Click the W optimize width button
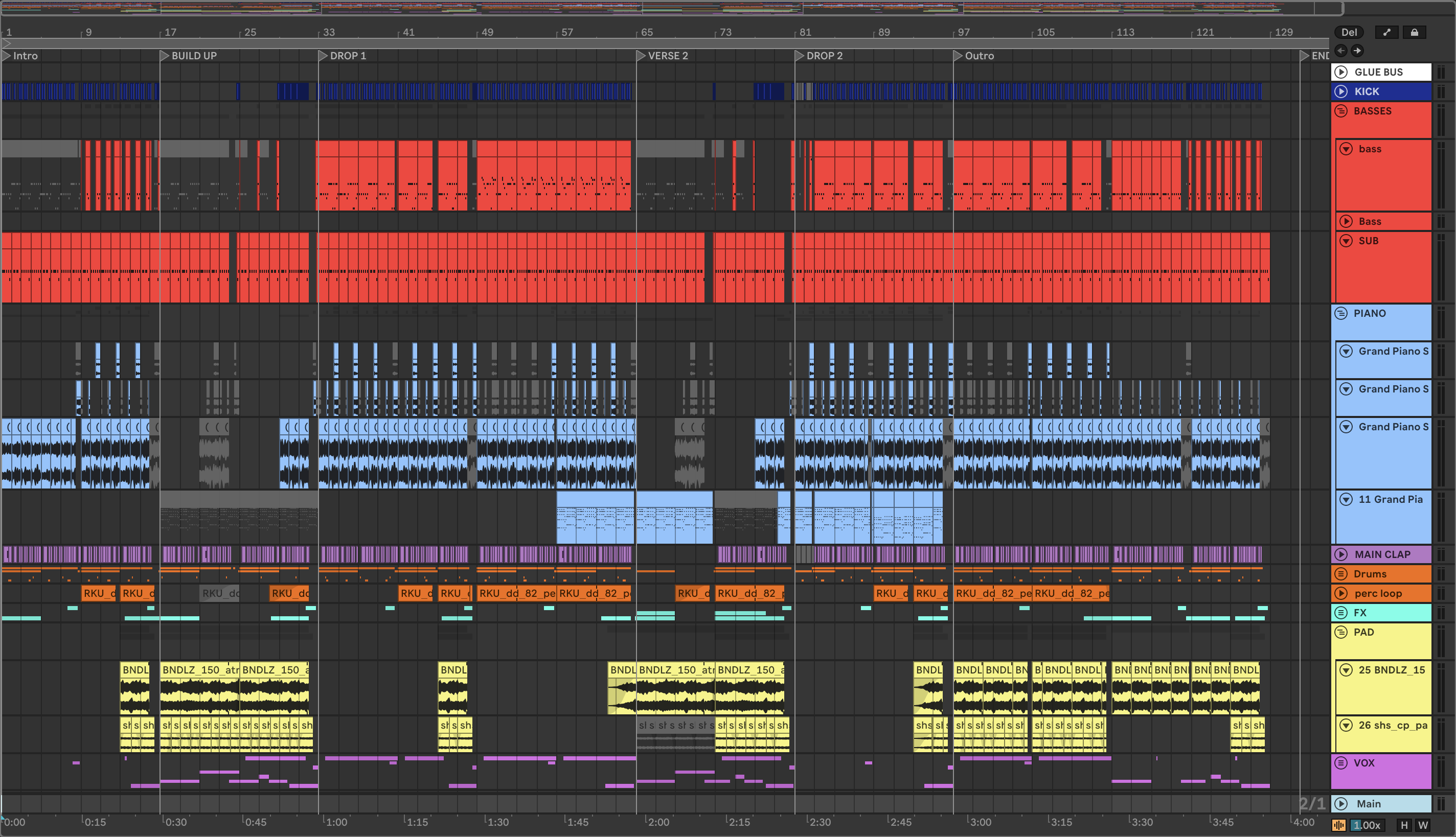Image resolution: width=1456 pixels, height=837 pixels. [x=1423, y=826]
